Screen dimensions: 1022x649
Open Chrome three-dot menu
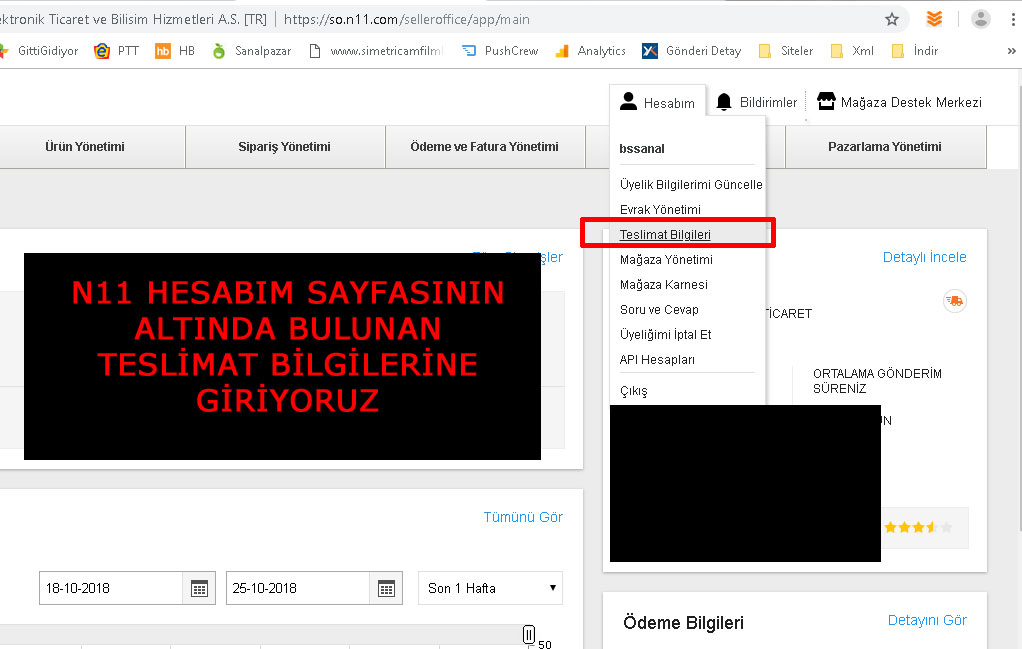pos(1013,19)
